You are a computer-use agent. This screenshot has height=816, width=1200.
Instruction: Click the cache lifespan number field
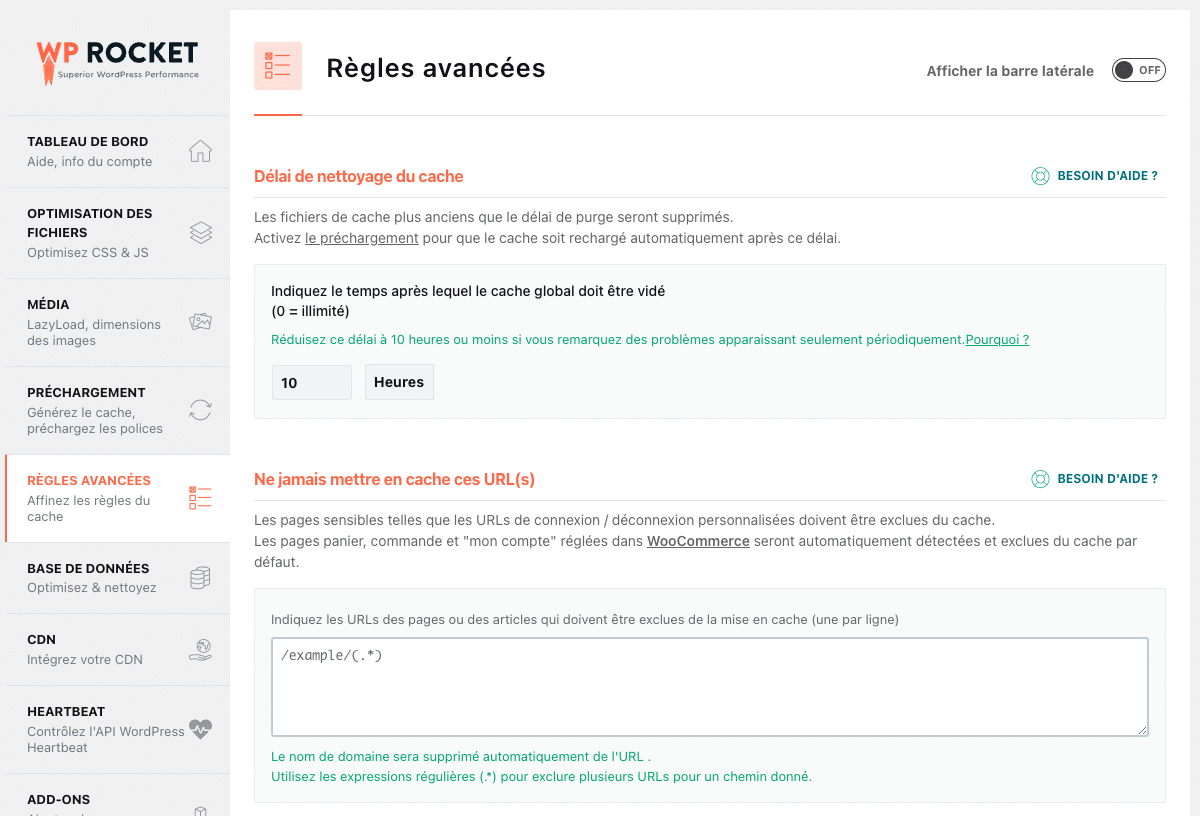coord(311,383)
